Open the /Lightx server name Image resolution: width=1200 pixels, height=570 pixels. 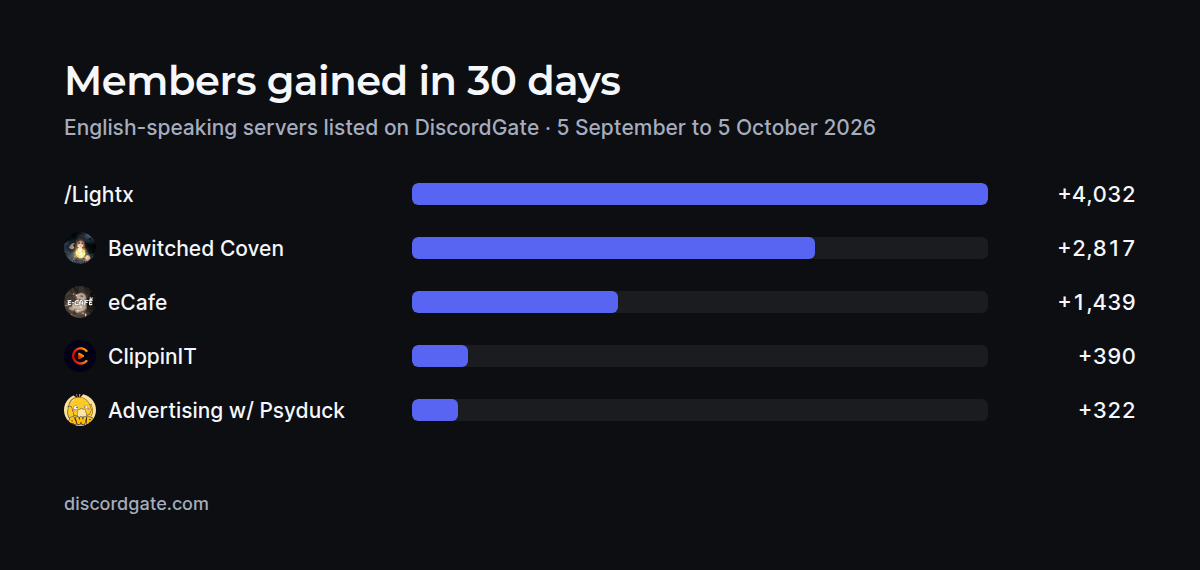pyautogui.click(x=99, y=194)
